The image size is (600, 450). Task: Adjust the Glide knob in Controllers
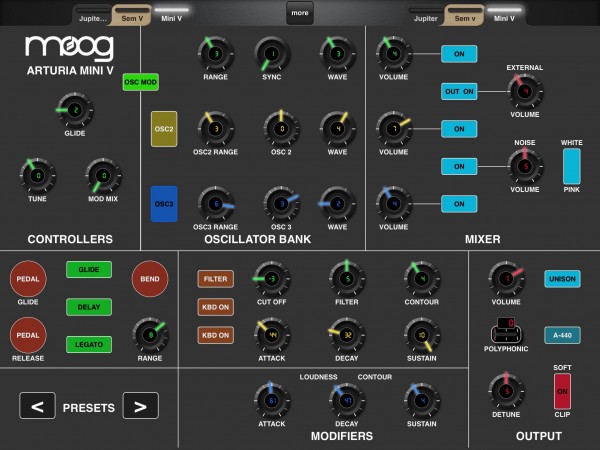pyautogui.click(x=75, y=110)
